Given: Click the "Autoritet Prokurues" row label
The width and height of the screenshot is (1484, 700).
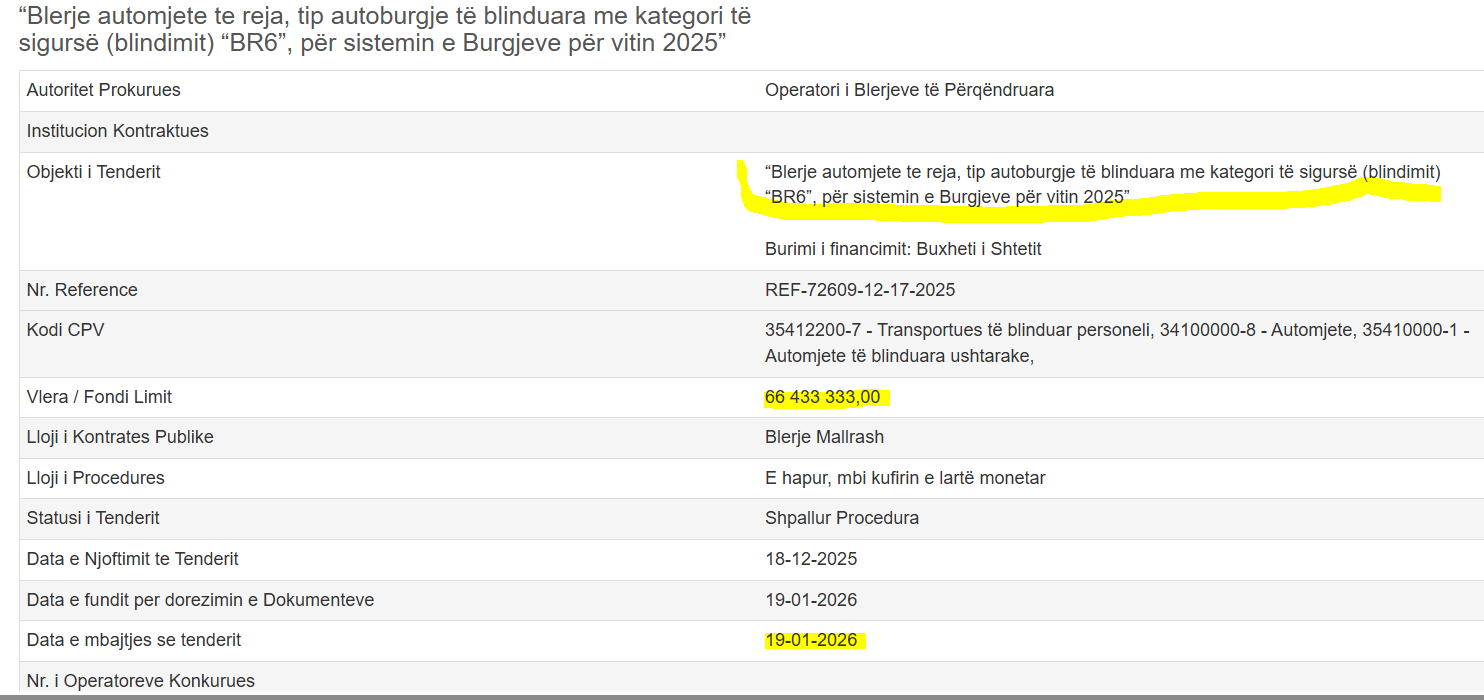Looking at the screenshot, I should [104, 90].
